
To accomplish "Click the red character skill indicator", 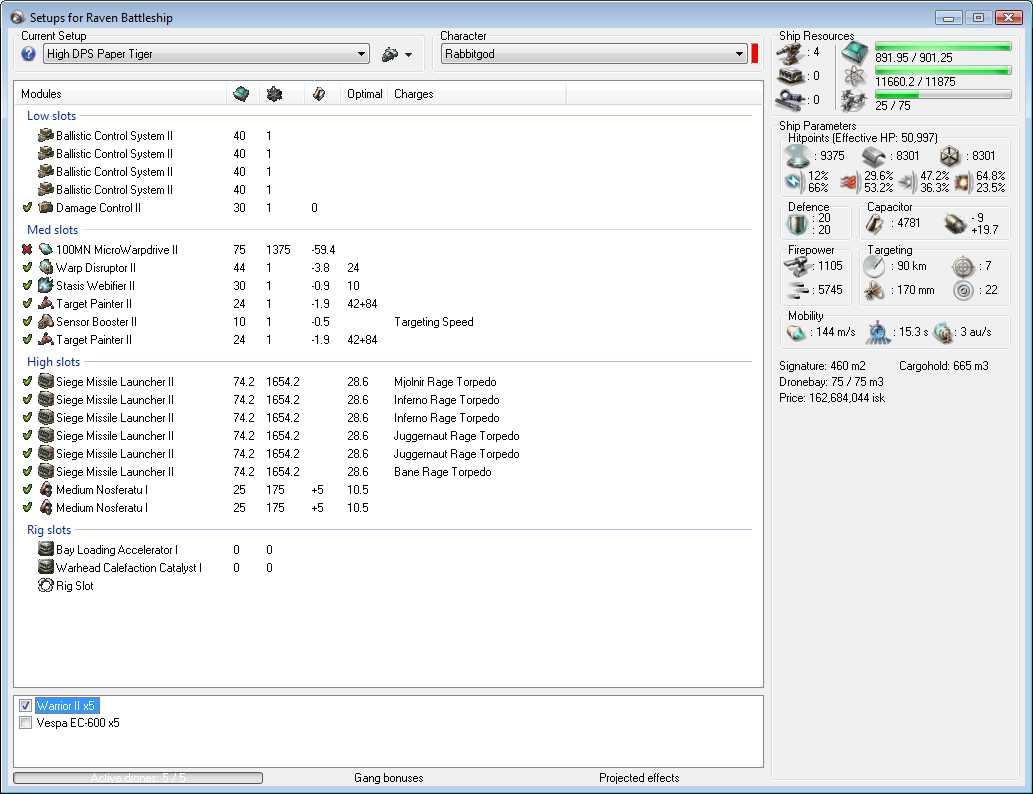I will click(754, 54).
